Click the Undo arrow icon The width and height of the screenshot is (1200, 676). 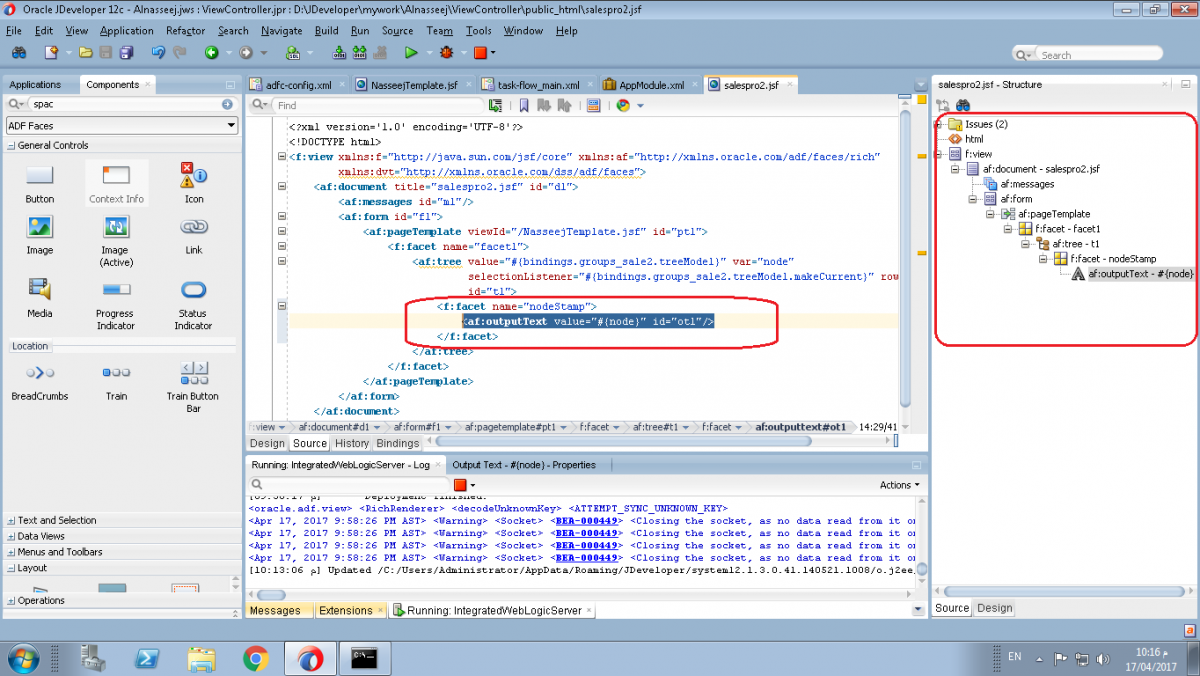(x=158, y=53)
